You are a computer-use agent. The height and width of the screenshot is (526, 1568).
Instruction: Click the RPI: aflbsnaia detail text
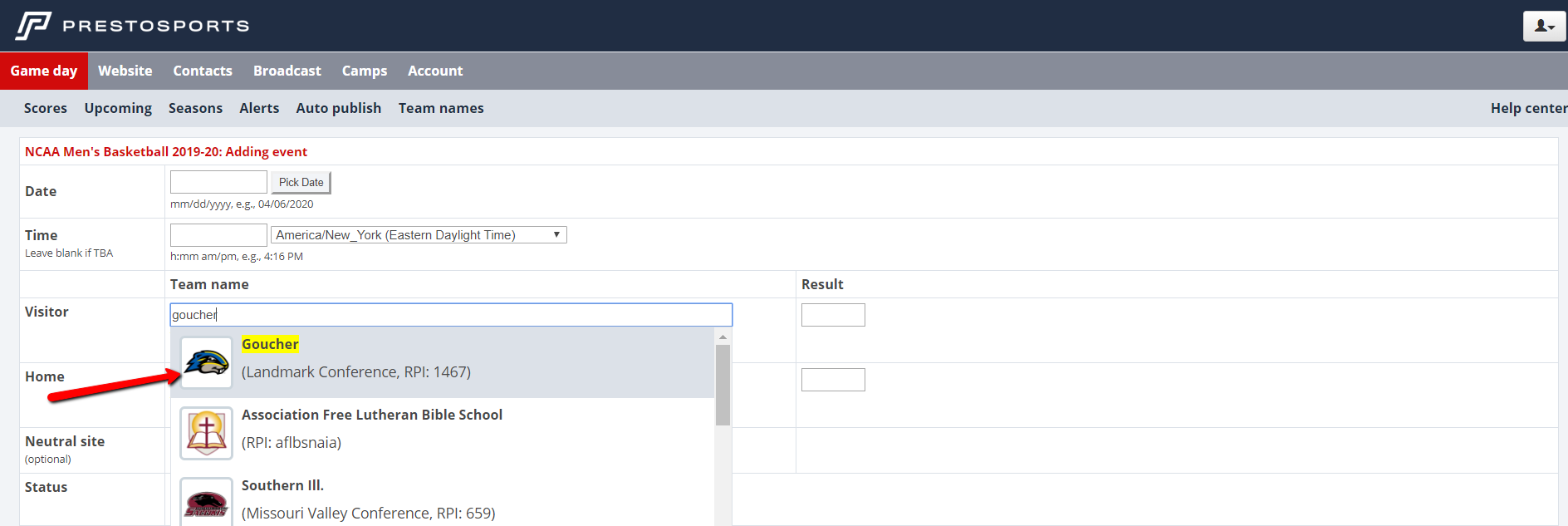click(292, 443)
